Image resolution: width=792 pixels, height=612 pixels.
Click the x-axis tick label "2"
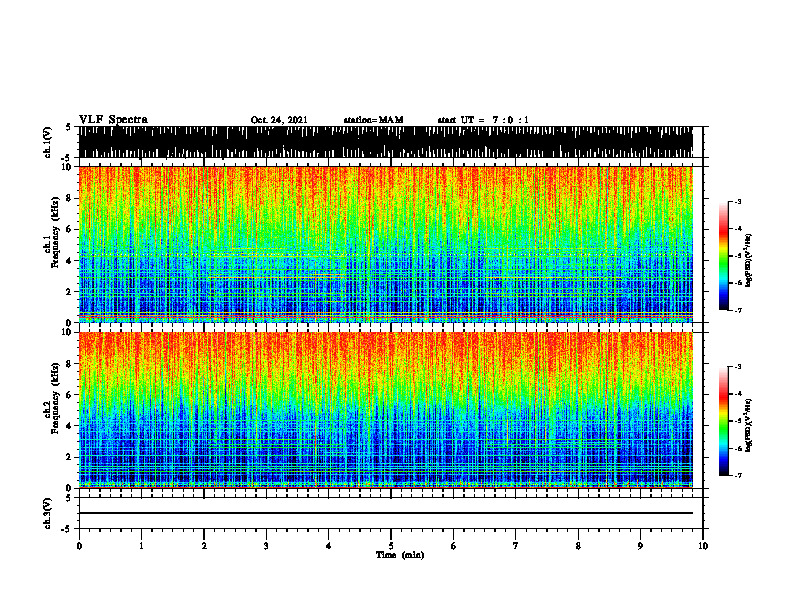204,546
